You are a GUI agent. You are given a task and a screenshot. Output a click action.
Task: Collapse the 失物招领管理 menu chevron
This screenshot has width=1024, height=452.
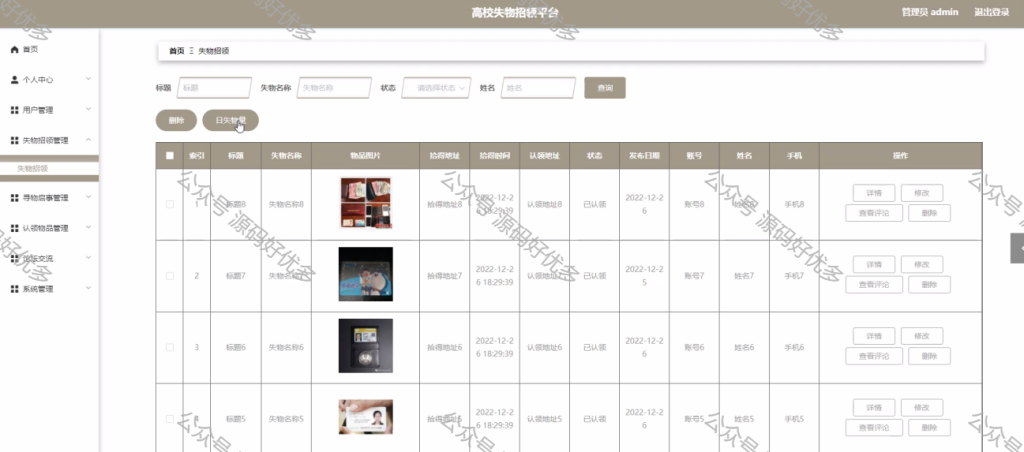pos(88,140)
